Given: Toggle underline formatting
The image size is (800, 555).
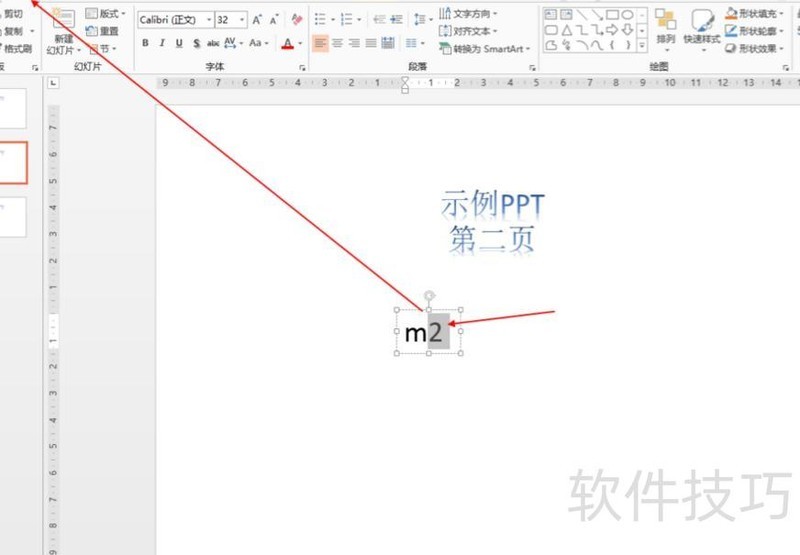Looking at the screenshot, I should (x=179, y=43).
